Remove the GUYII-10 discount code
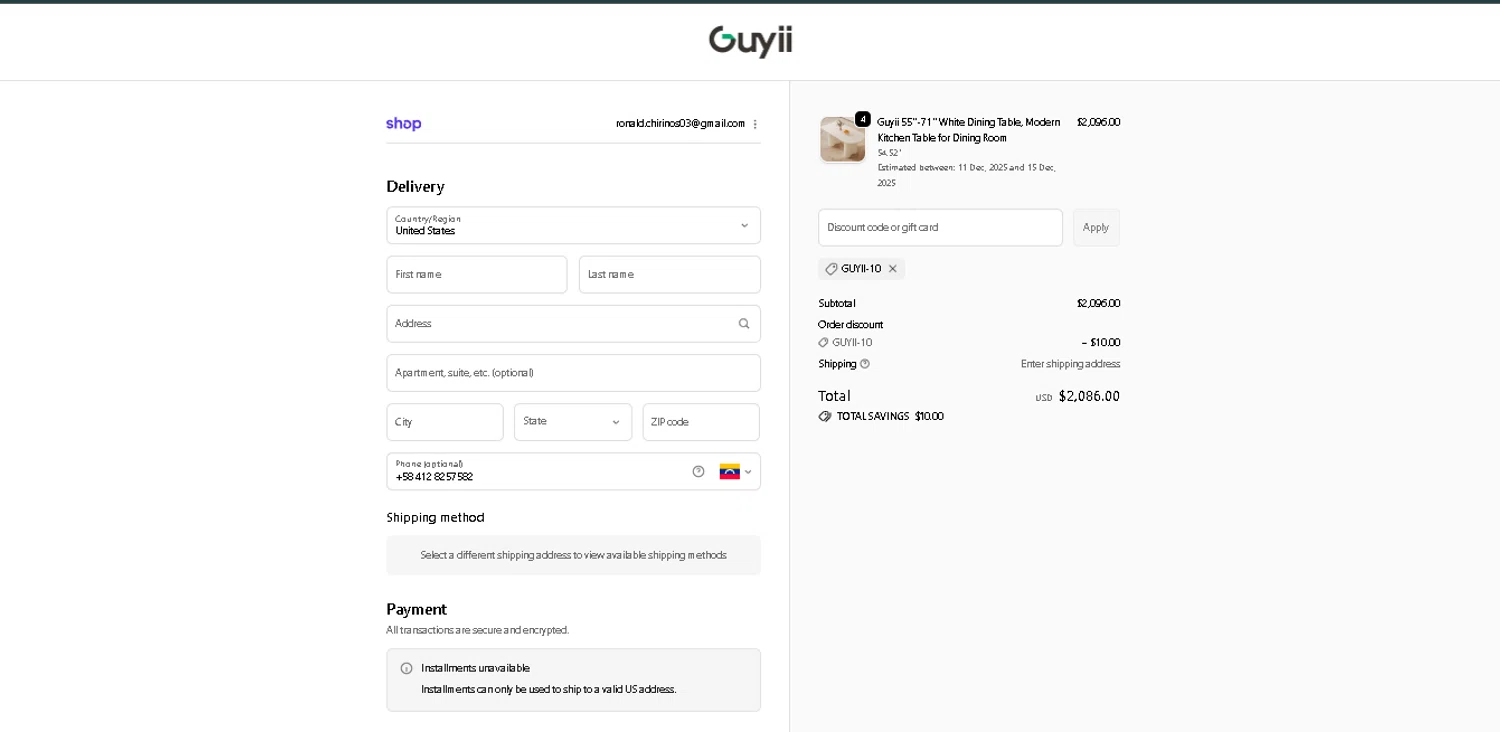Viewport: 1500px width, 732px height. click(x=893, y=269)
